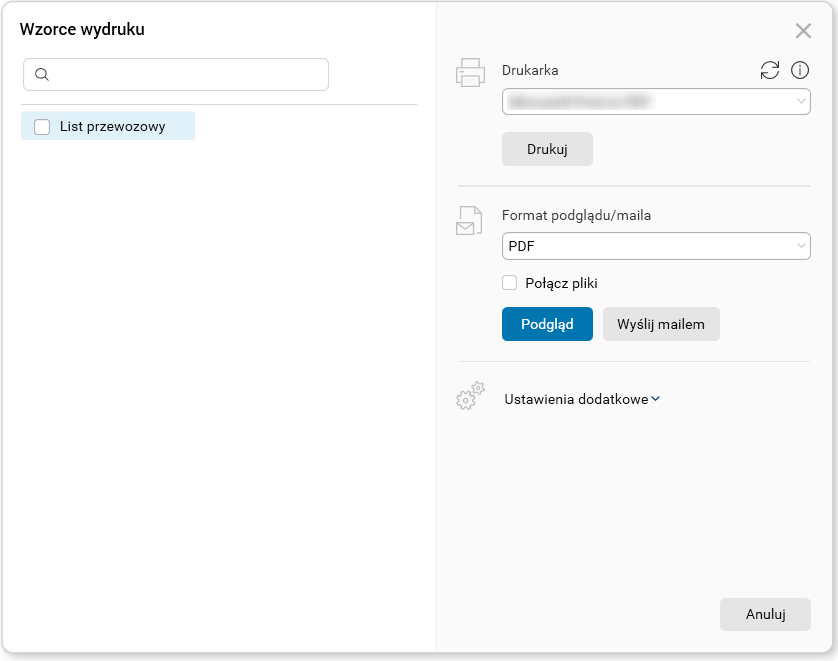Screen dimensions: 838x661
Task: Click the printer icon beside Drukarka
Action: click(470, 73)
